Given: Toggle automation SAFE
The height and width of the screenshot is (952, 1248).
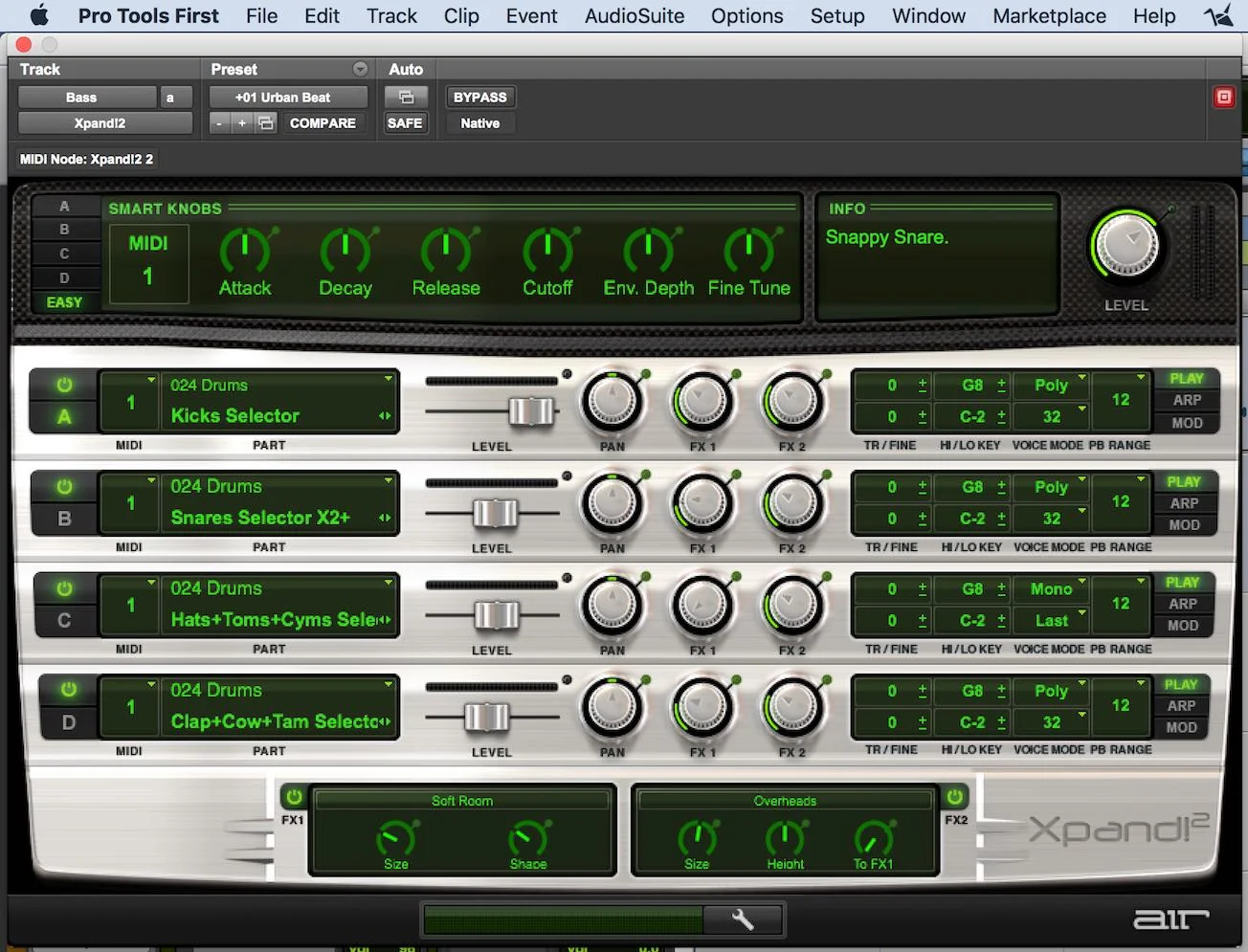Looking at the screenshot, I should coord(405,123).
